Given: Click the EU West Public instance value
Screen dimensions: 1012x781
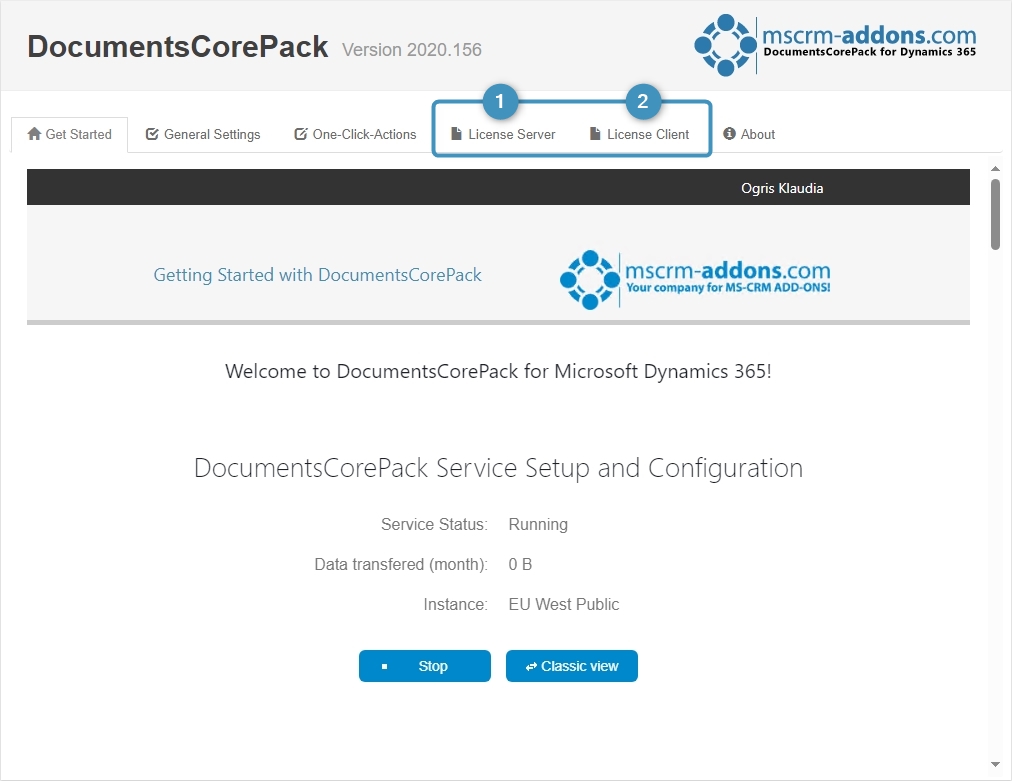Looking at the screenshot, I should coord(563,604).
